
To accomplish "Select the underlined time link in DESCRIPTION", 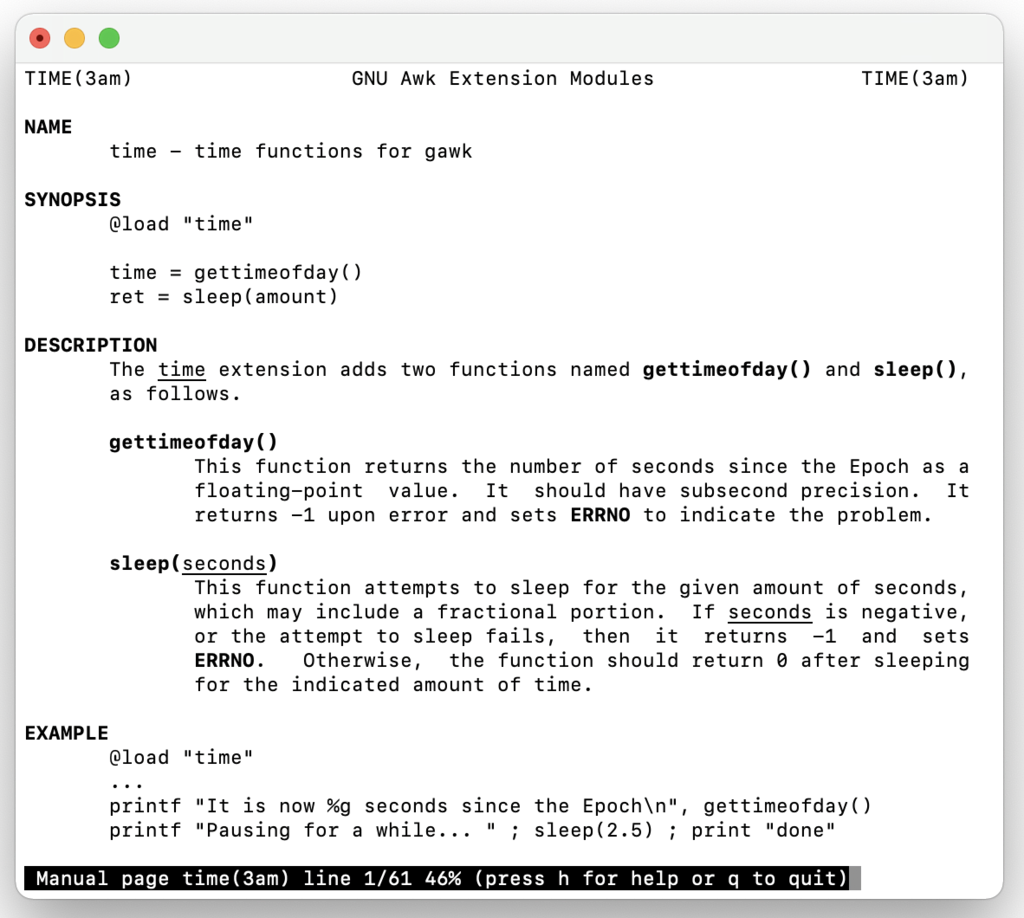I will point(181,369).
